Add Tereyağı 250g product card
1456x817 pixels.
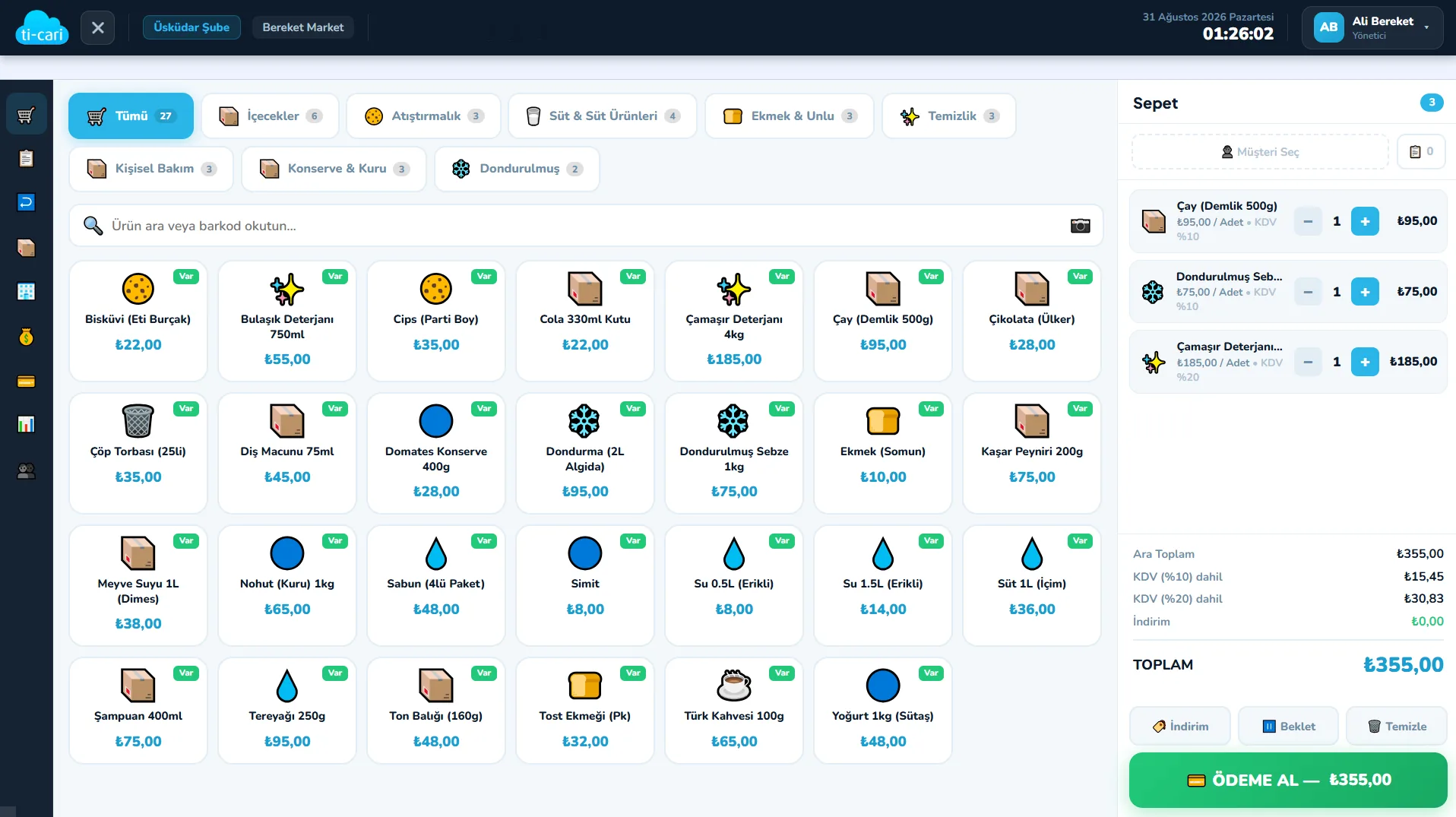coord(287,711)
